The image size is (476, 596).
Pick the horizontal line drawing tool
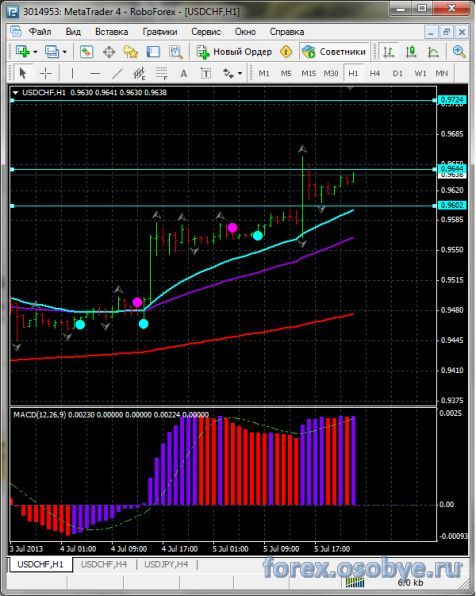click(95, 73)
